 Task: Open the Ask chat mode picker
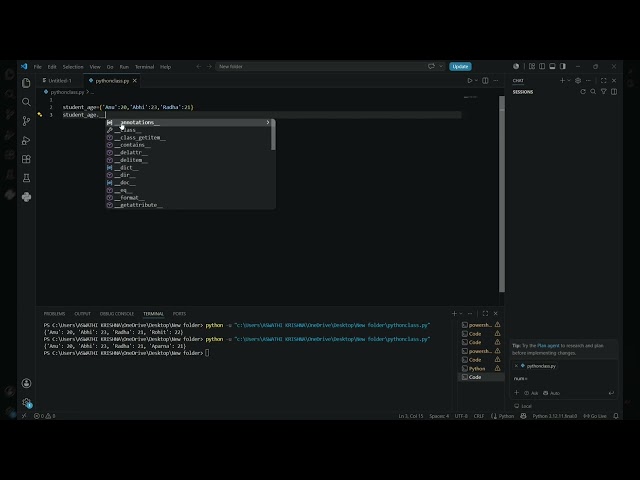[531, 393]
